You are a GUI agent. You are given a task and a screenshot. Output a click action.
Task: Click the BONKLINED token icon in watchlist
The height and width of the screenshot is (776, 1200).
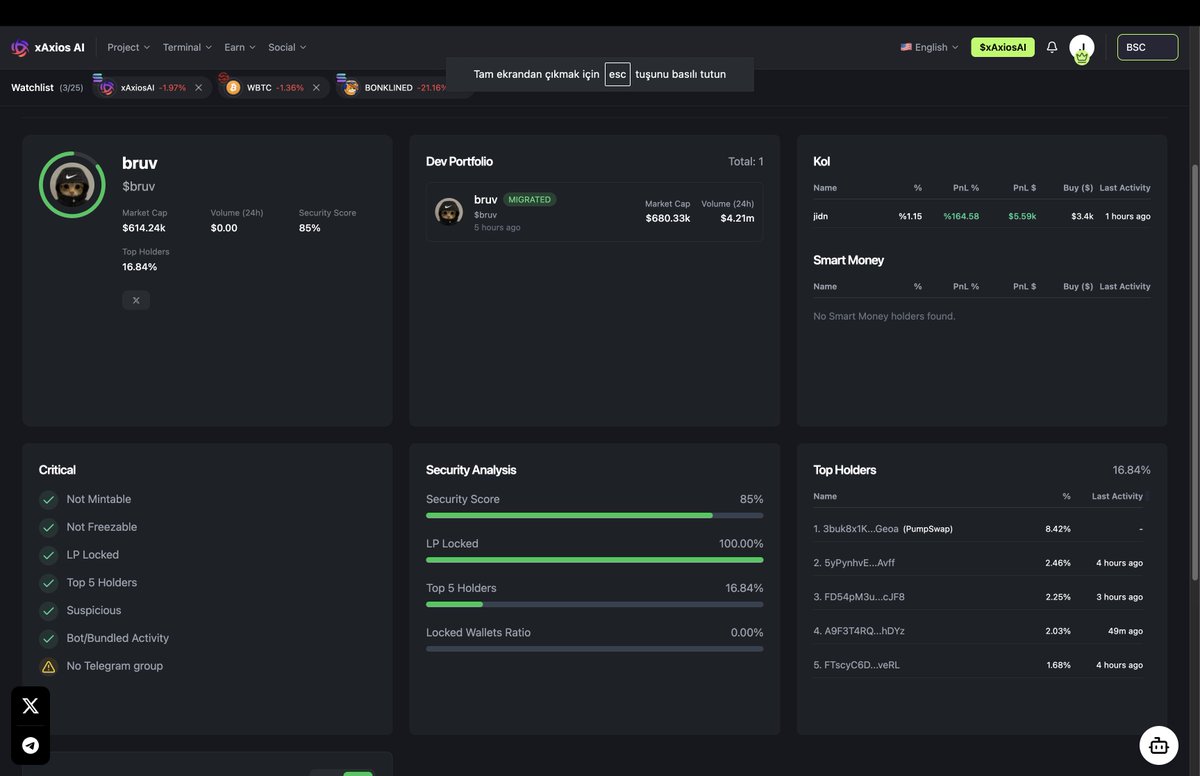tap(351, 88)
